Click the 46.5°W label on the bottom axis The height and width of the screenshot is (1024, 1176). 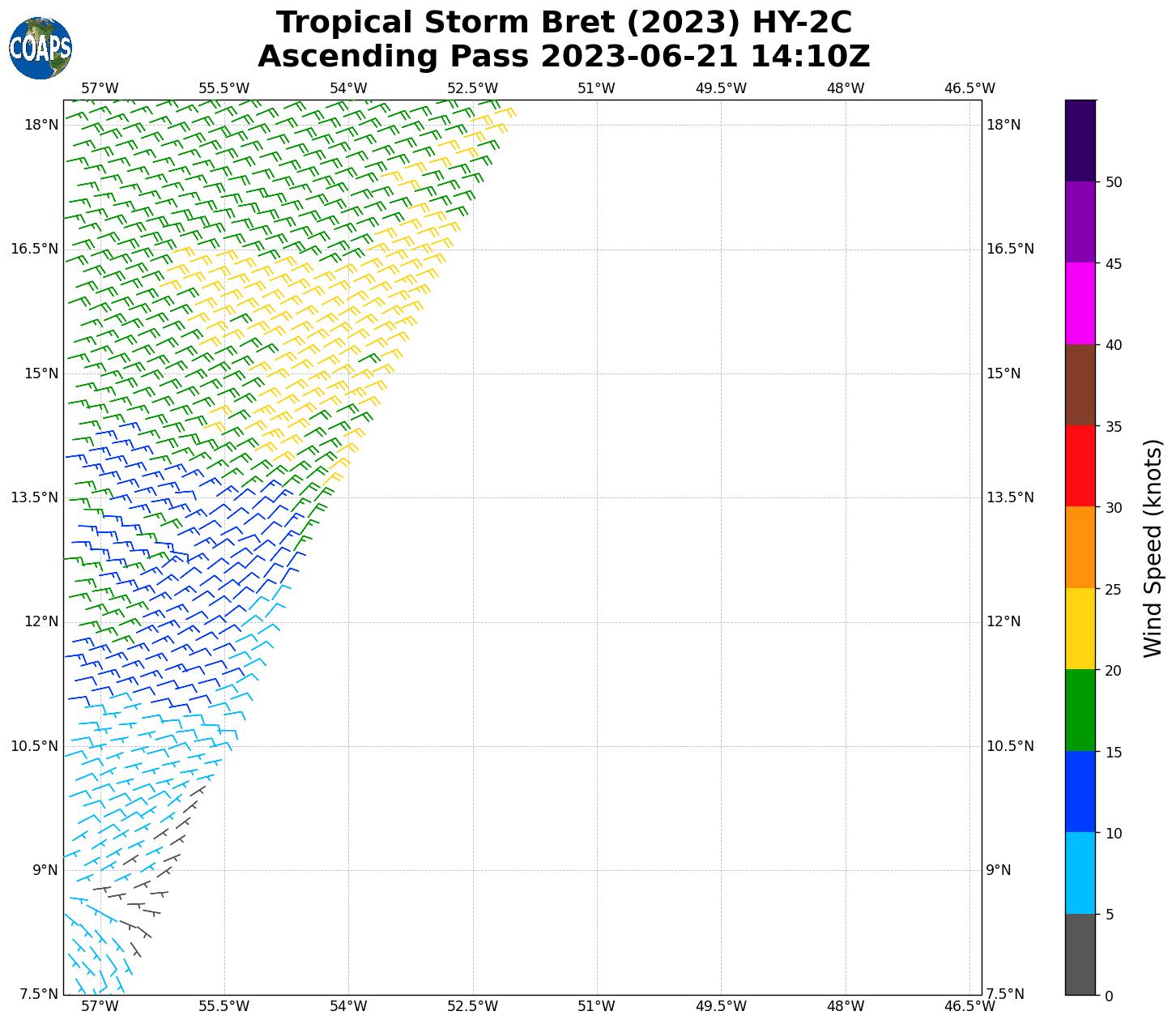pyautogui.click(x=969, y=1006)
